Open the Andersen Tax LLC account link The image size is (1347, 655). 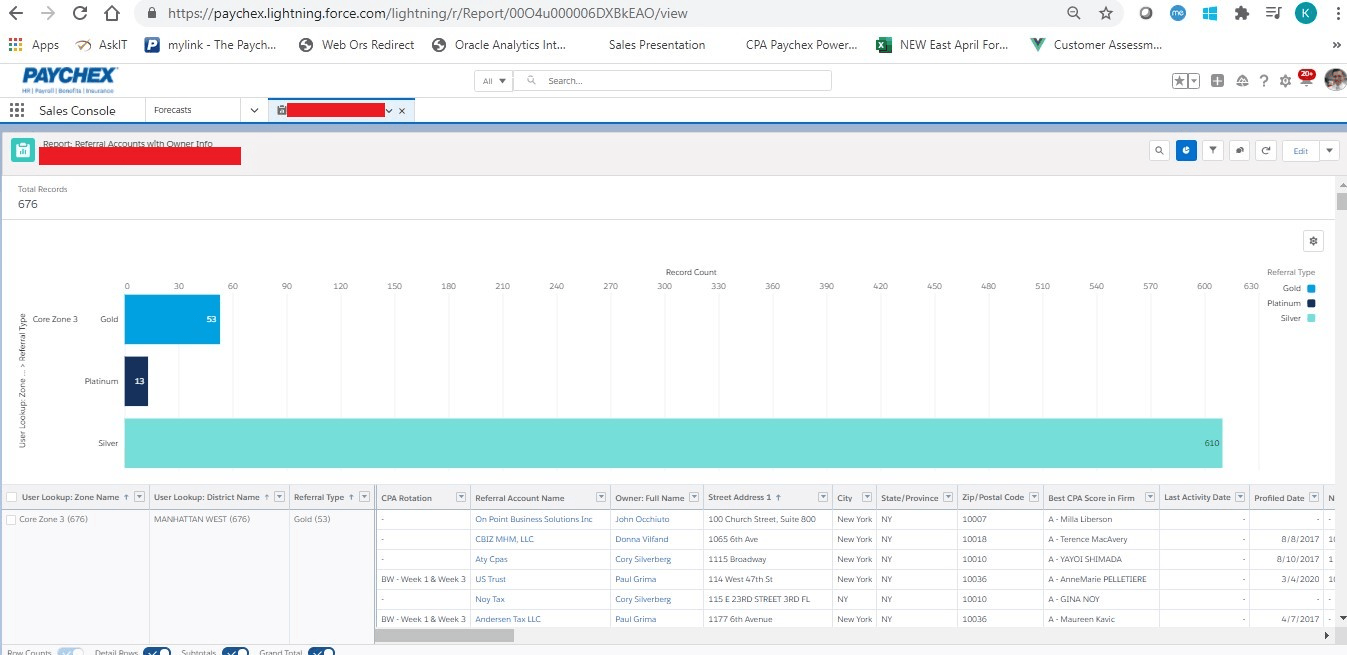point(508,619)
